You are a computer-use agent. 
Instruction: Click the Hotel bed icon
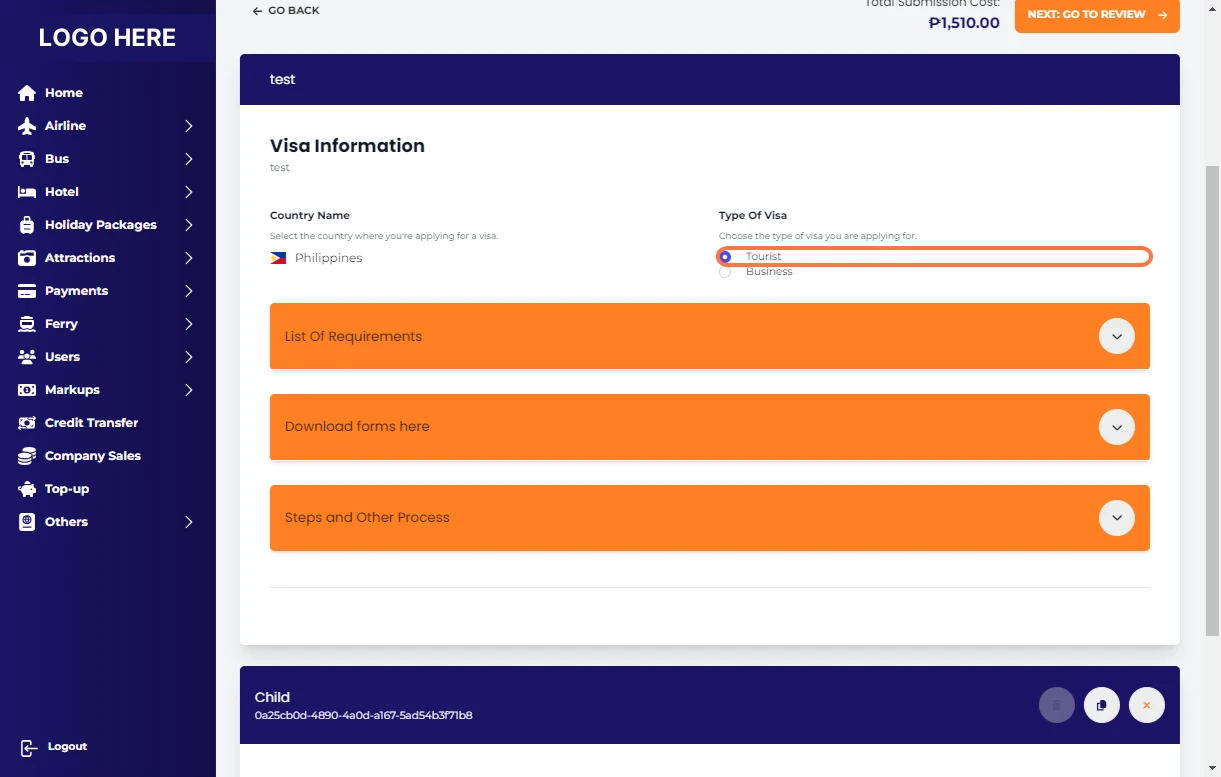(27, 192)
